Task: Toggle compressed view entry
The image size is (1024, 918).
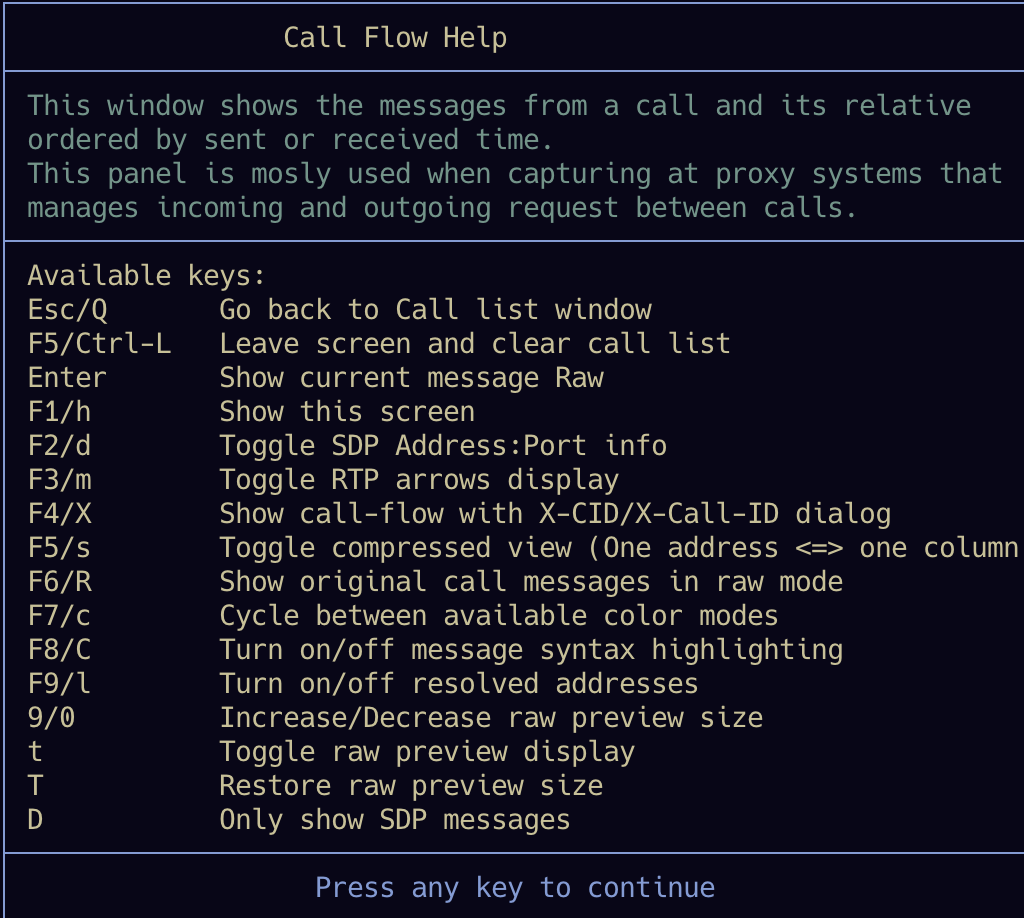Action: click(618, 548)
